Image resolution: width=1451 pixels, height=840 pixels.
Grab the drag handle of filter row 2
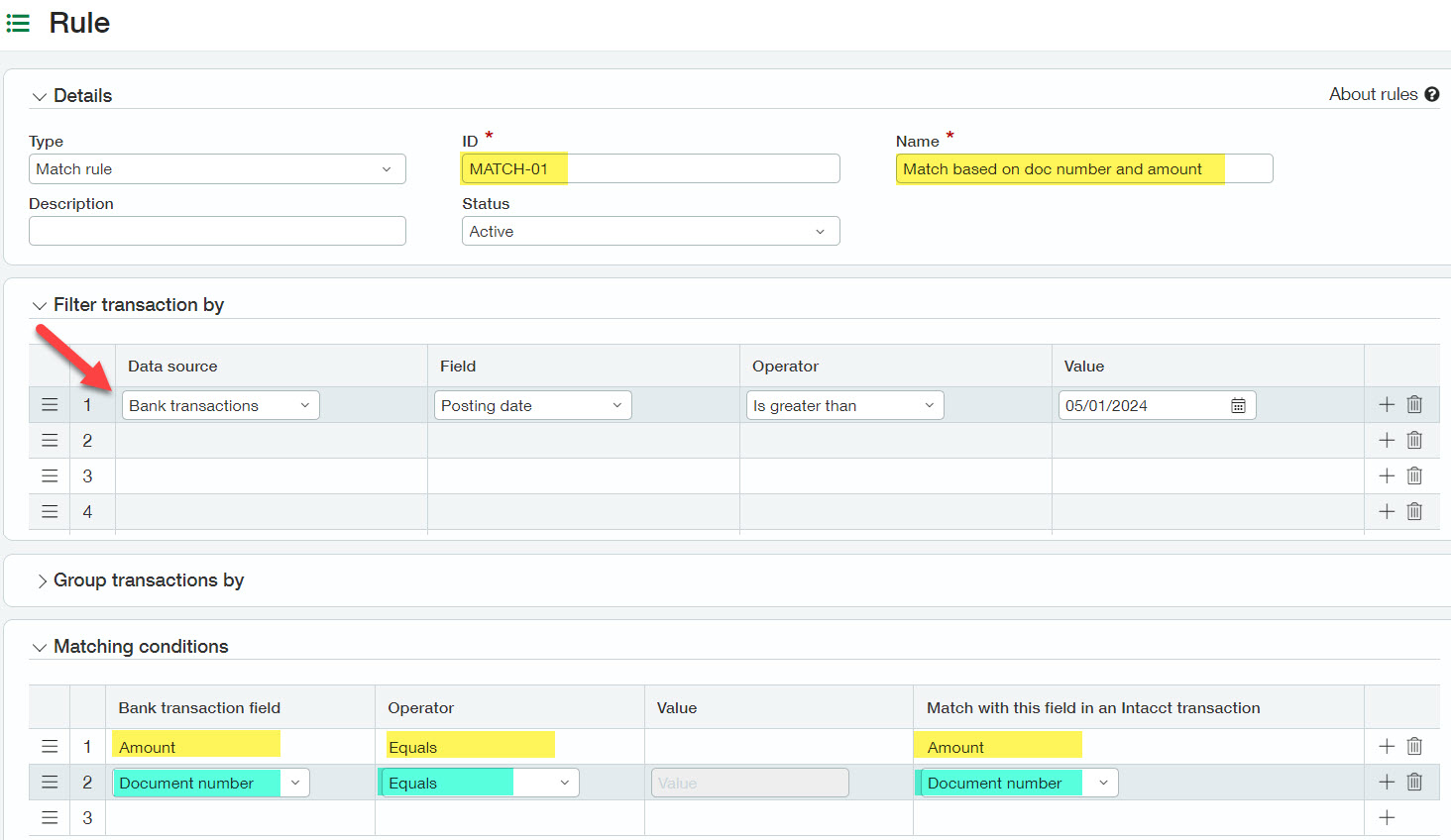click(50, 440)
